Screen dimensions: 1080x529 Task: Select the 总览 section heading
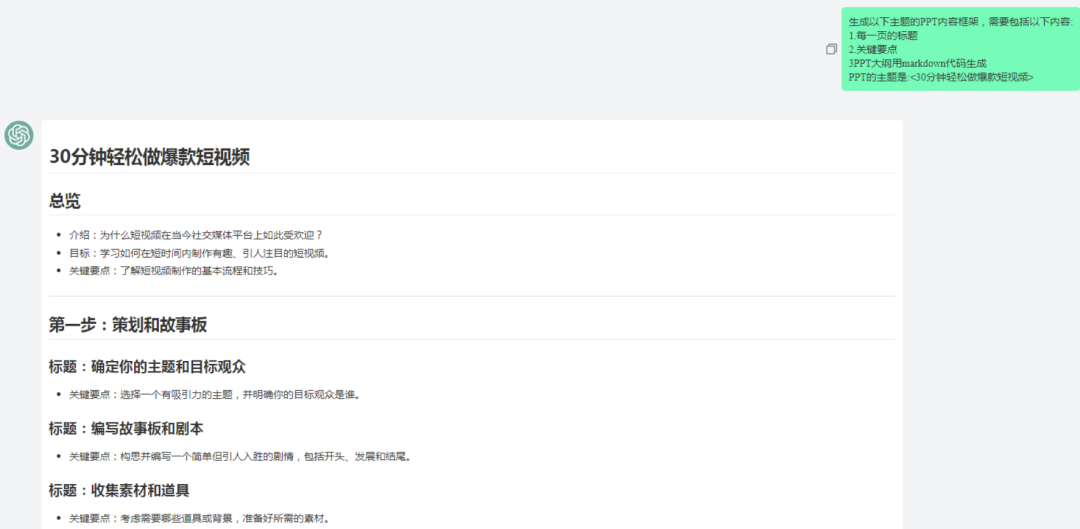[x=65, y=200]
